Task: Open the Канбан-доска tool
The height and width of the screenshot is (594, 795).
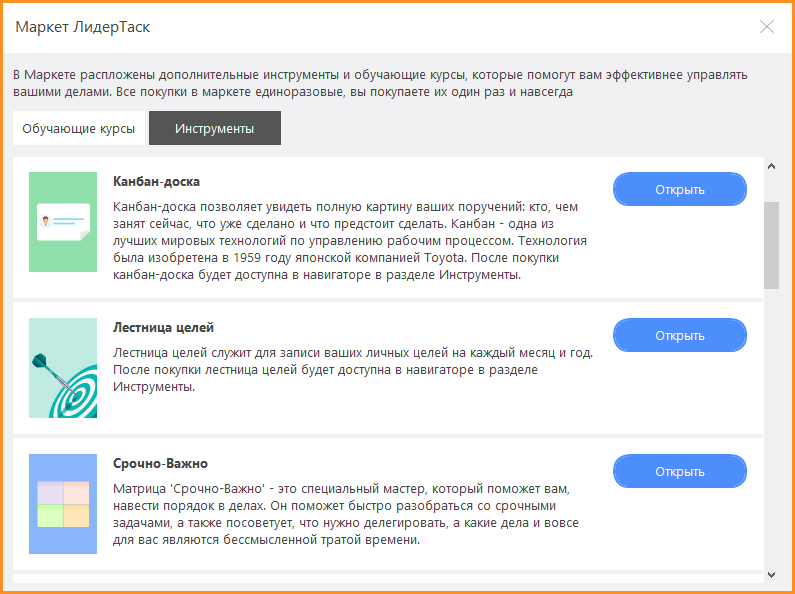Action: tap(680, 190)
